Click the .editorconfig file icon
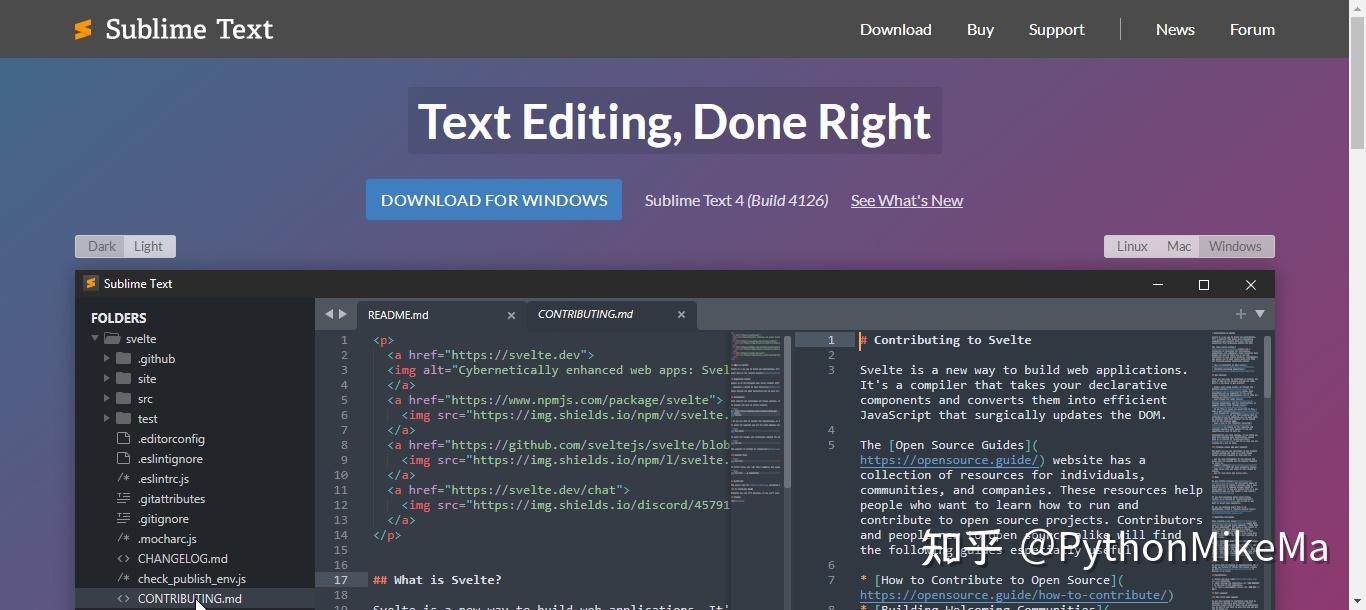 coord(124,438)
